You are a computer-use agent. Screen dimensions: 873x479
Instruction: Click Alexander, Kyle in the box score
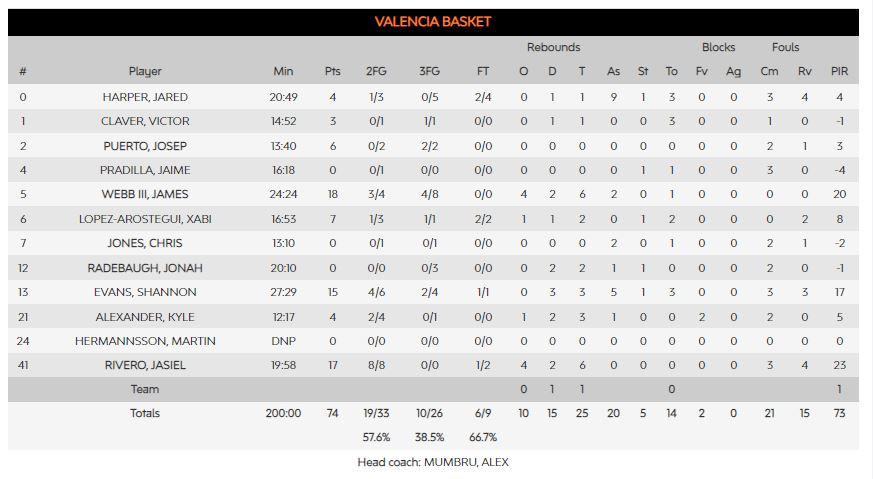tap(145, 316)
